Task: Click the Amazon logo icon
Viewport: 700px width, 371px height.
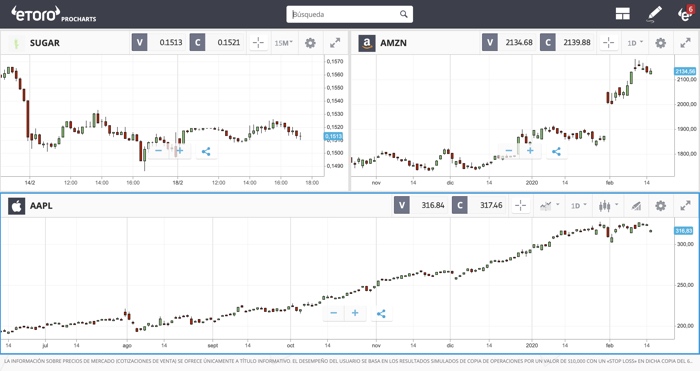Action: pos(367,43)
